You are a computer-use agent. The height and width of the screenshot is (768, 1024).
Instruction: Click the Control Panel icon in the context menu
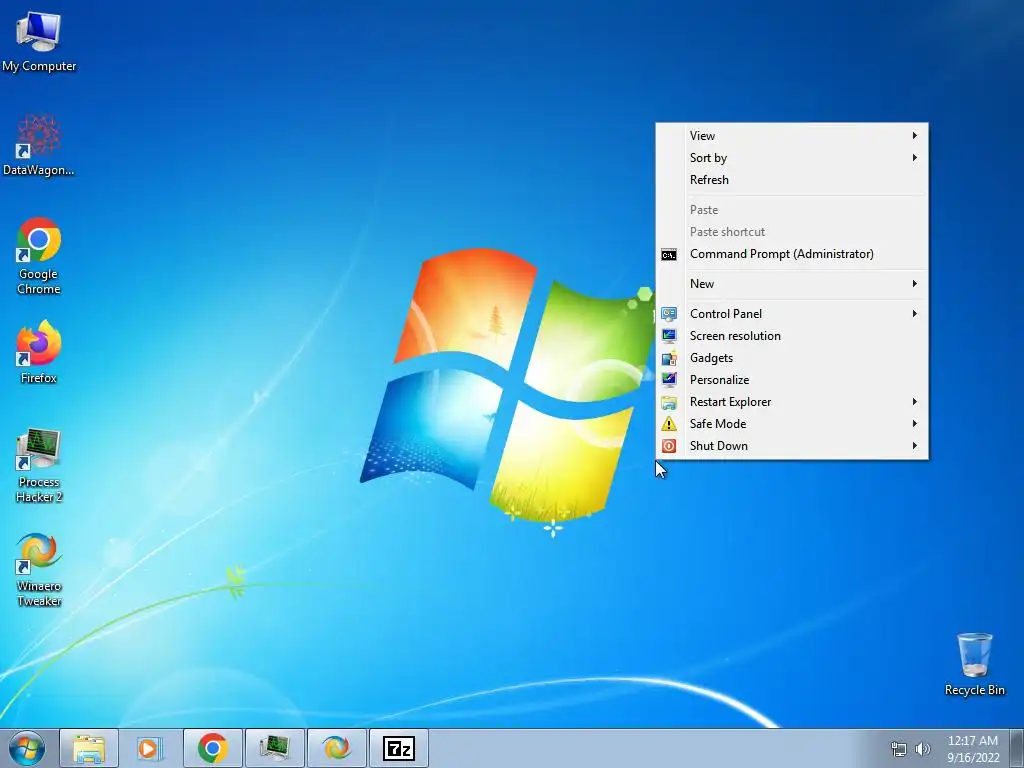(669, 314)
